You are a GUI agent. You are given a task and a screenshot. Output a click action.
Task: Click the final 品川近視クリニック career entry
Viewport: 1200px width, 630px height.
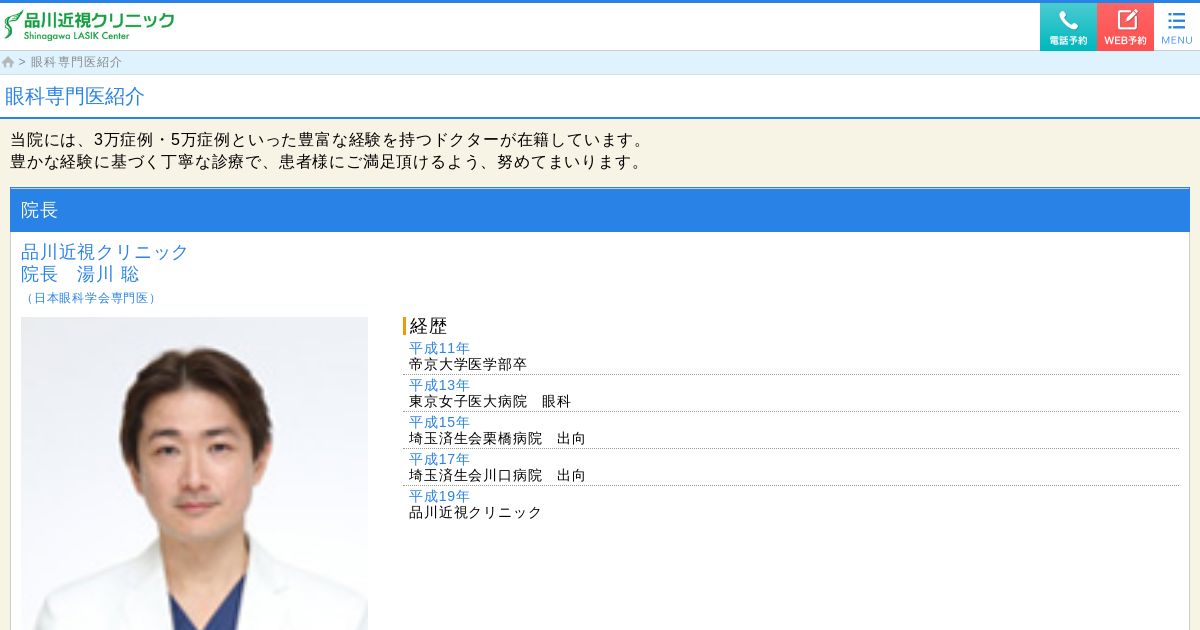click(475, 513)
